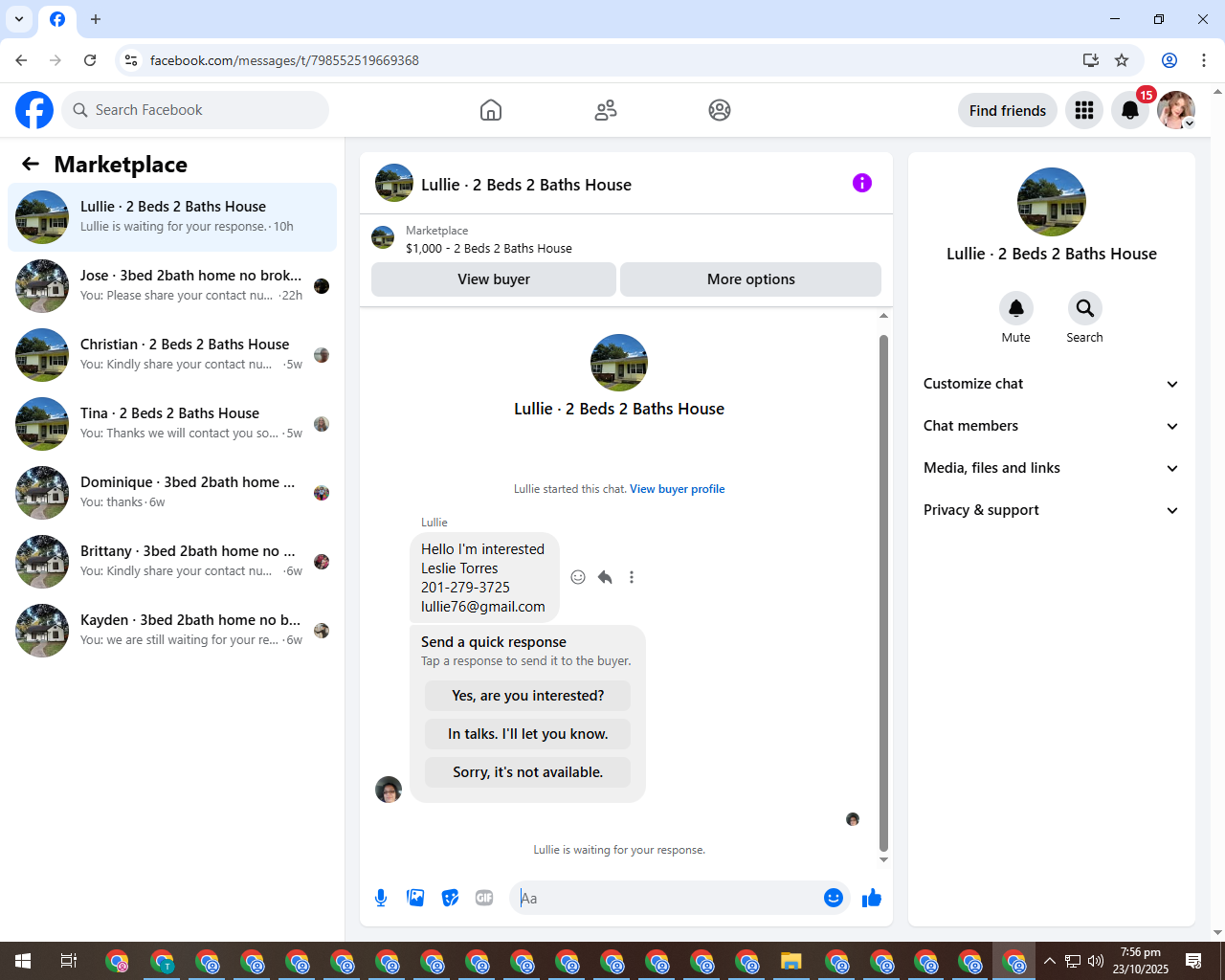This screenshot has width=1225, height=980.
Task: Click the '$1,000 - 2 Beds 2 Baths House' listing text
Action: coord(489,248)
